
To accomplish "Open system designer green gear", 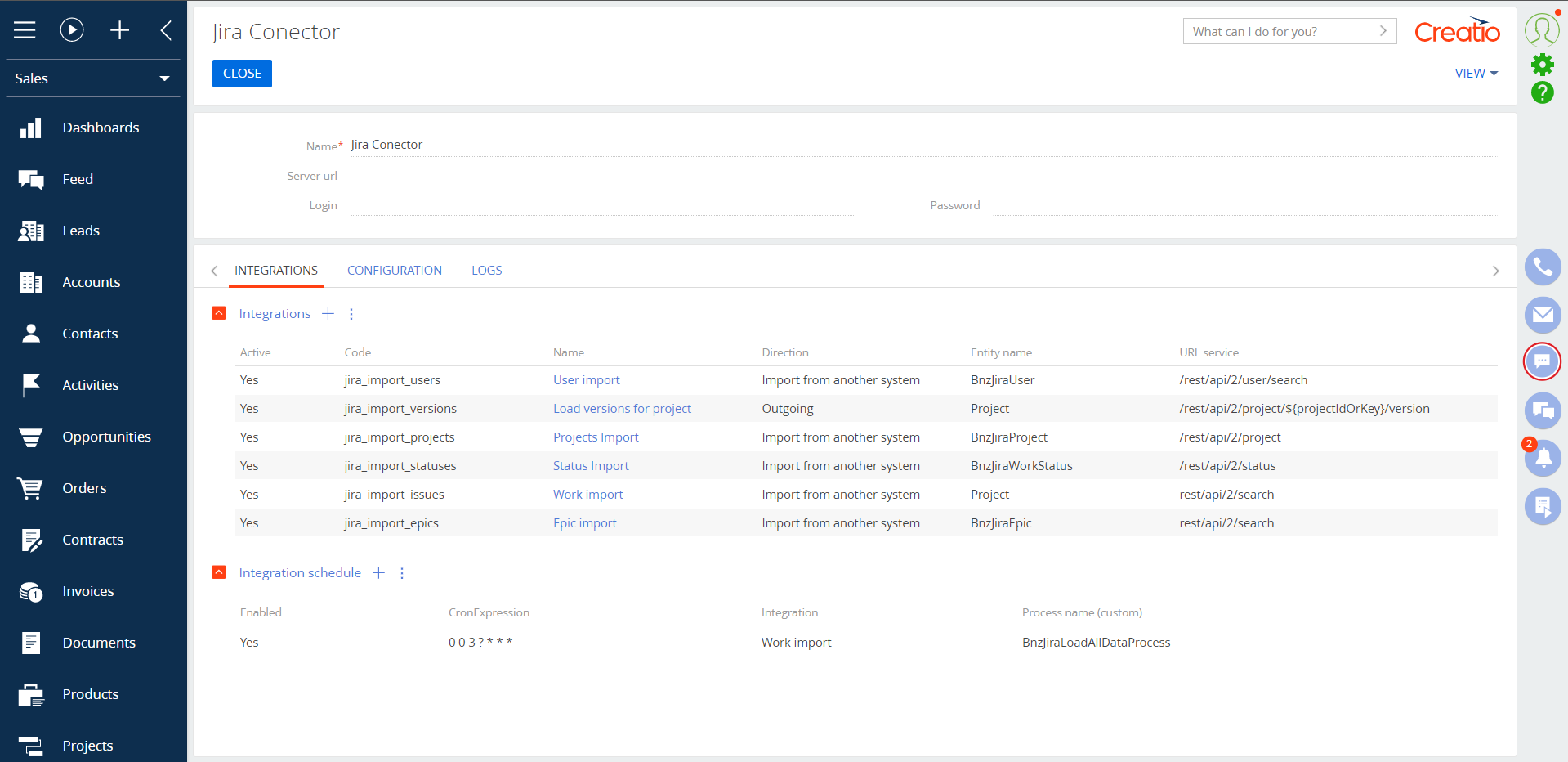I will [1542, 65].
